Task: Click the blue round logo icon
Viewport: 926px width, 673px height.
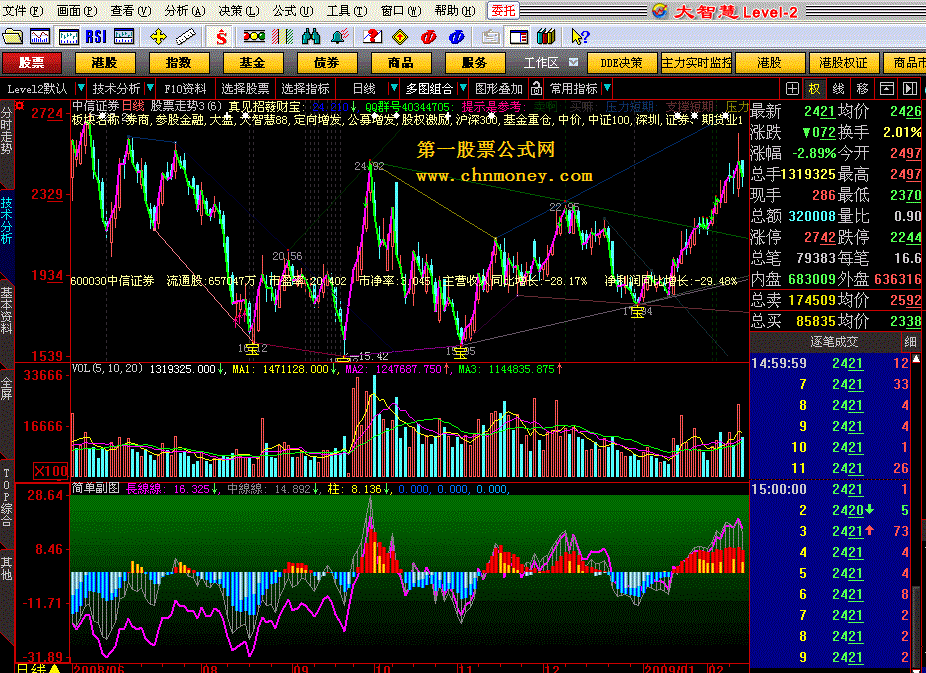Action: click(x=457, y=37)
